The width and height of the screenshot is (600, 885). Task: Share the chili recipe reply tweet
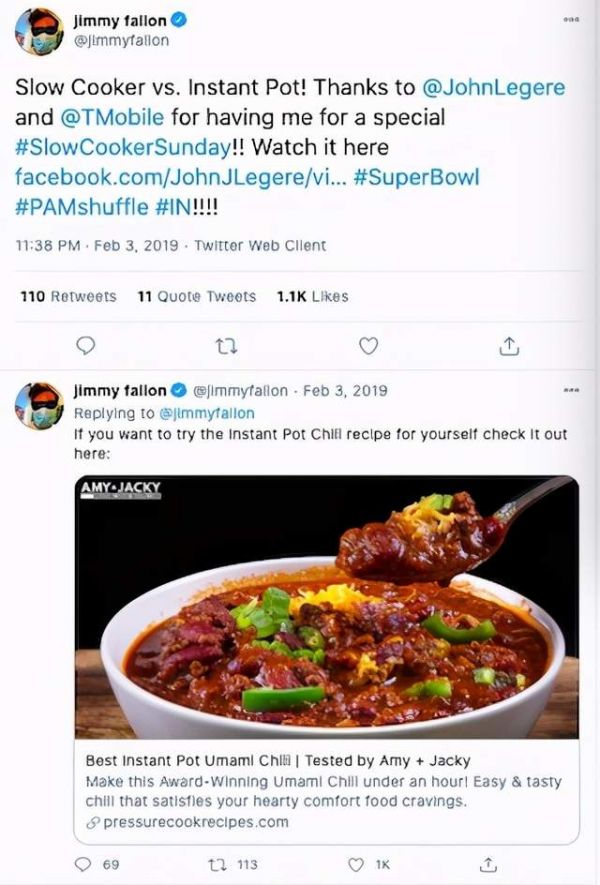click(x=488, y=864)
